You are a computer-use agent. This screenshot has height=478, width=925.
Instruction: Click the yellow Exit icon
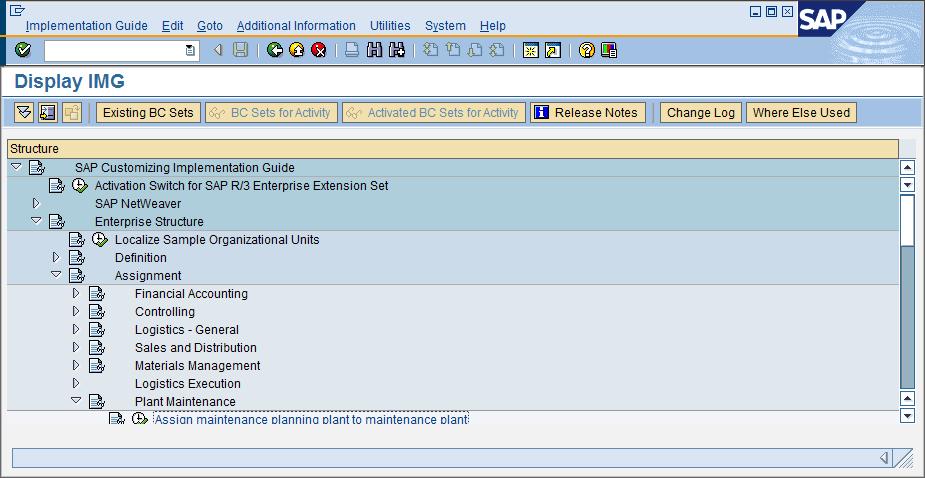coord(297,50)
